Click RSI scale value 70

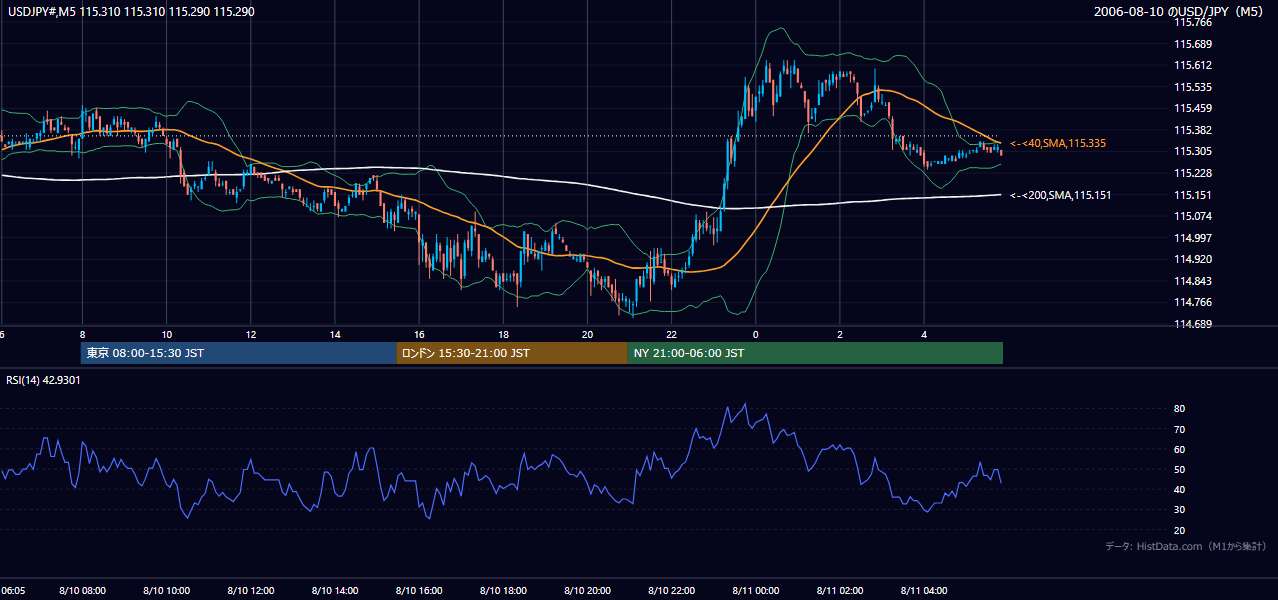click(x=1180, y=429)
